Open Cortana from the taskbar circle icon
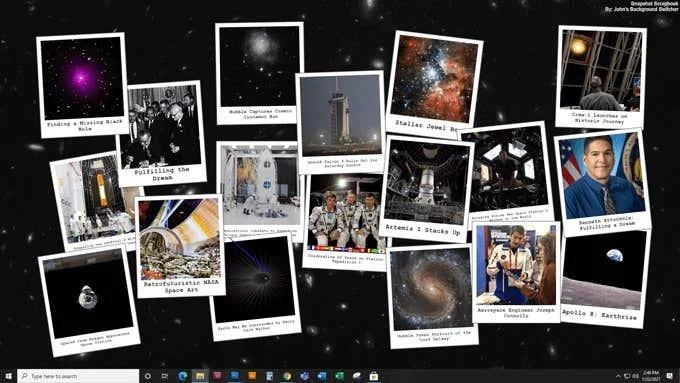 [147, 376]
